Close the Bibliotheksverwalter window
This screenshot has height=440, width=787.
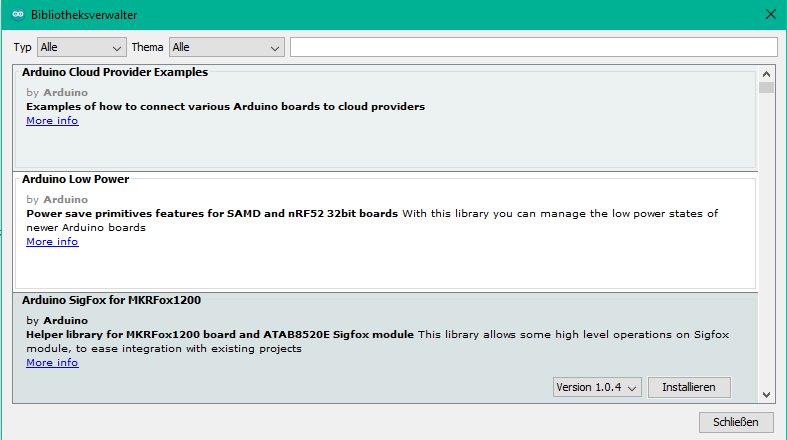(771, 15)
